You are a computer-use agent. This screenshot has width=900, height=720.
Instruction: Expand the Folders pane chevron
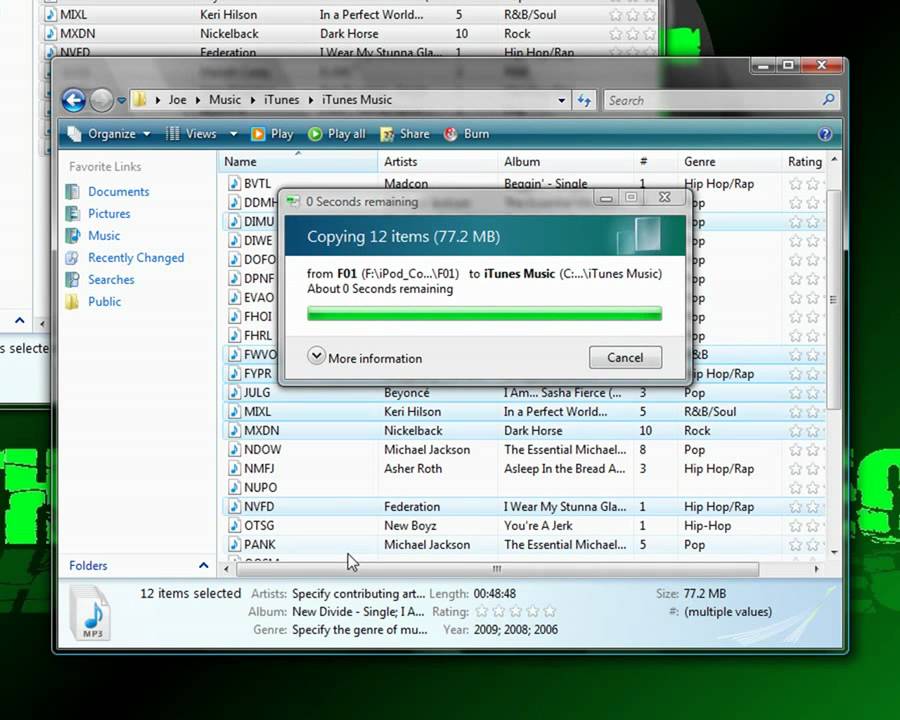[x=203, y=566]
